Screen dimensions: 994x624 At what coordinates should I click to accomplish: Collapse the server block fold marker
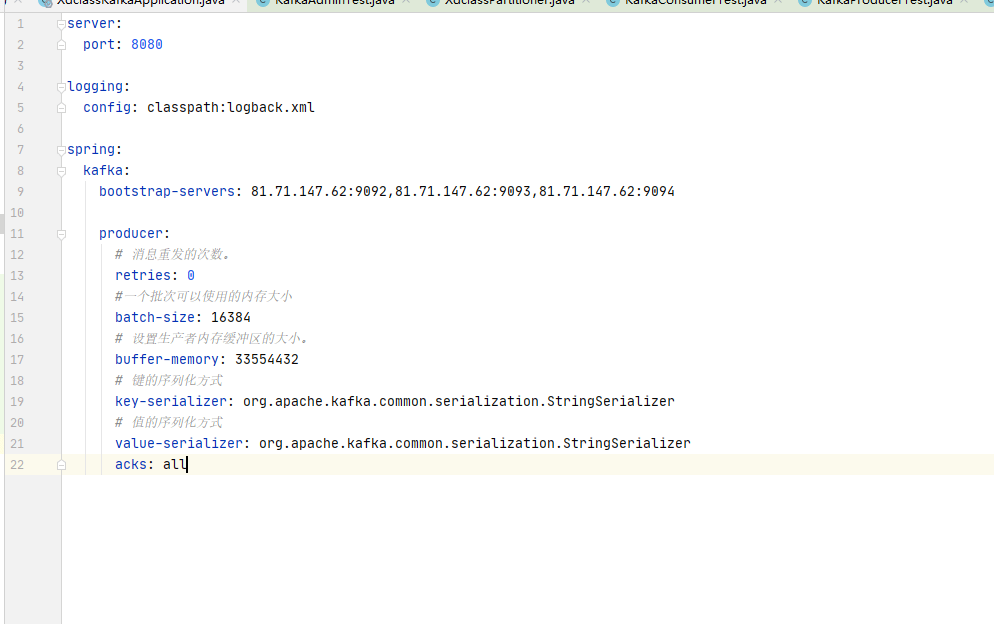[x=61, y=24]
